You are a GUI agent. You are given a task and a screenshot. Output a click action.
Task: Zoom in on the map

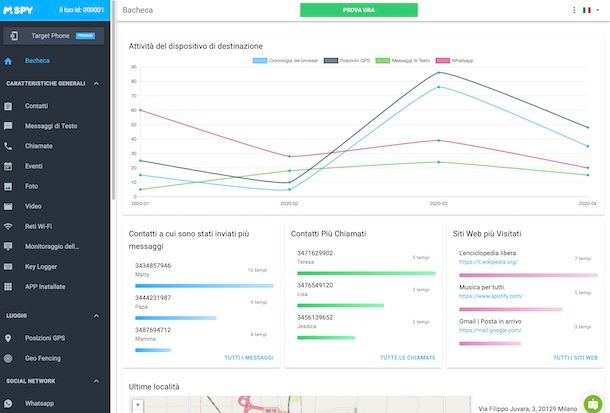pos(138,405)
